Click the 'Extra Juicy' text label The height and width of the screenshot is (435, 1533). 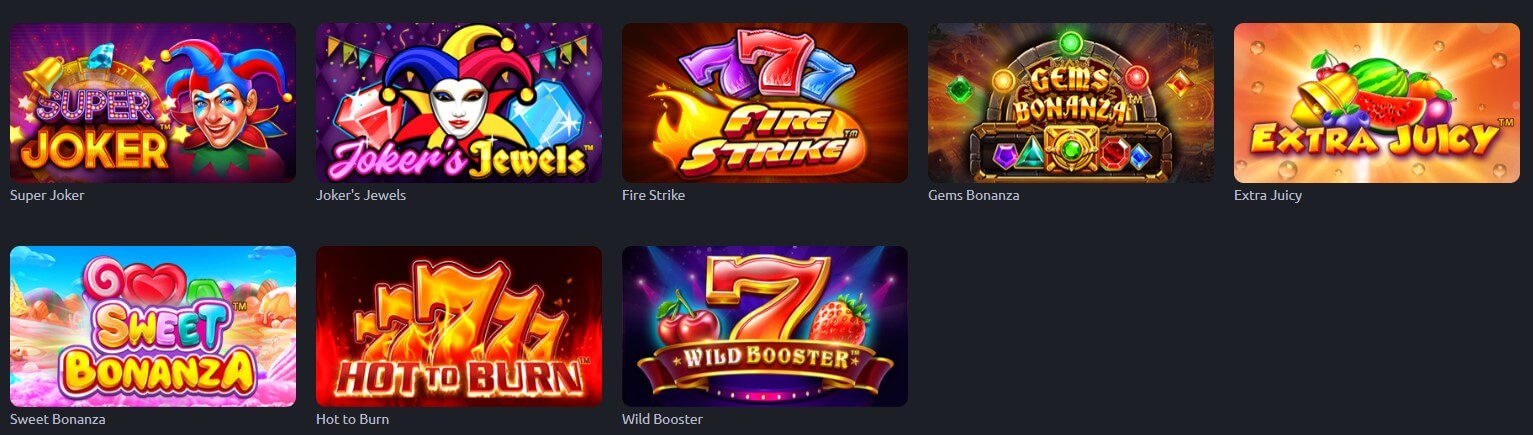pos(1268,196)
